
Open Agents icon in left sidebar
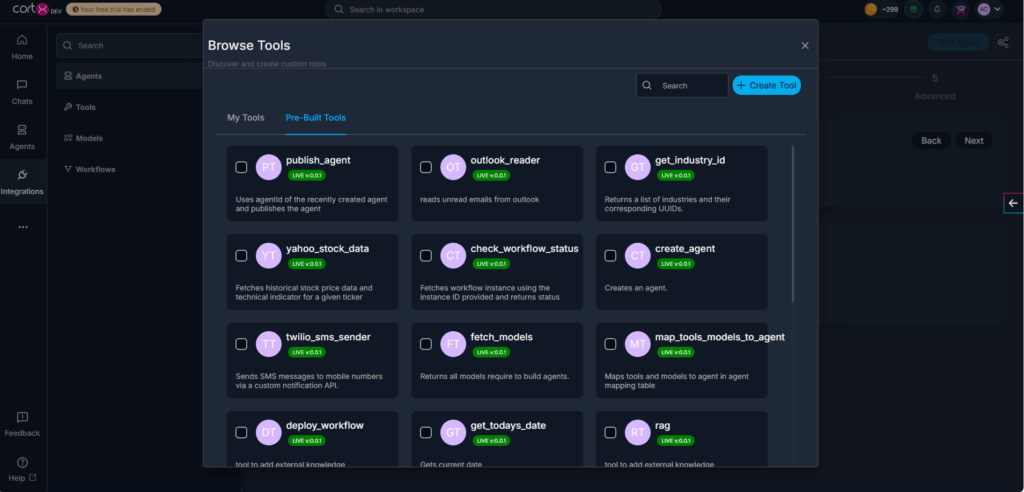tap(22, 137)
